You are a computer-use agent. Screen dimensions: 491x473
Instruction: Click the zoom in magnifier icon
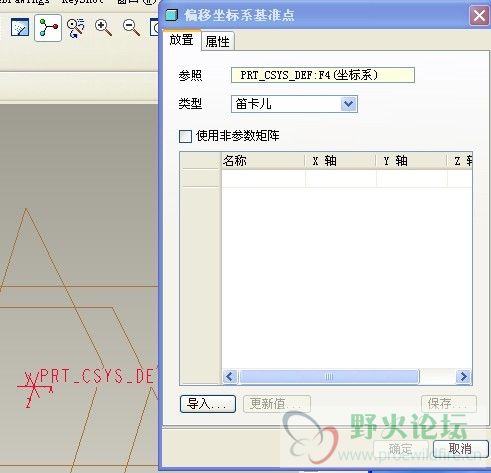pos(103,28)
